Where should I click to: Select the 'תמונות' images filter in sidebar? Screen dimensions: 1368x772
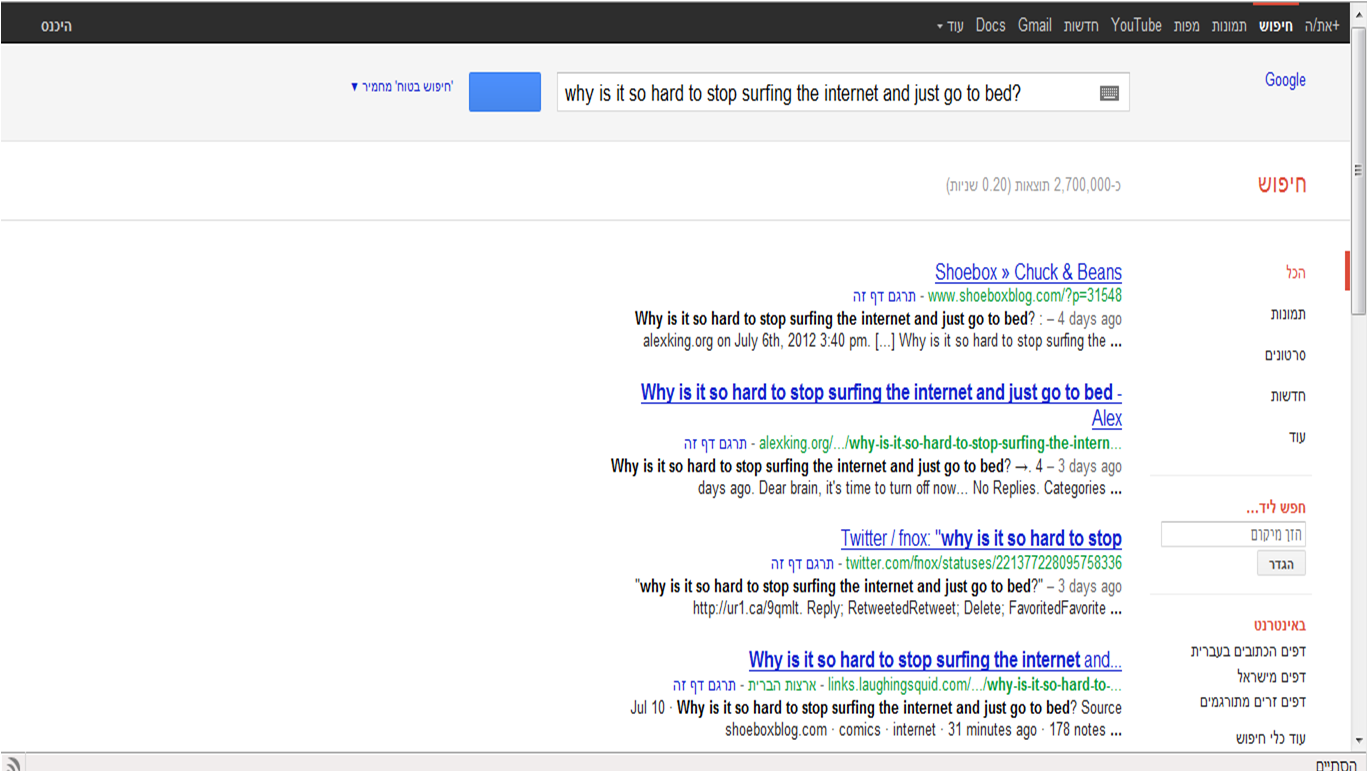[1288, 314]
